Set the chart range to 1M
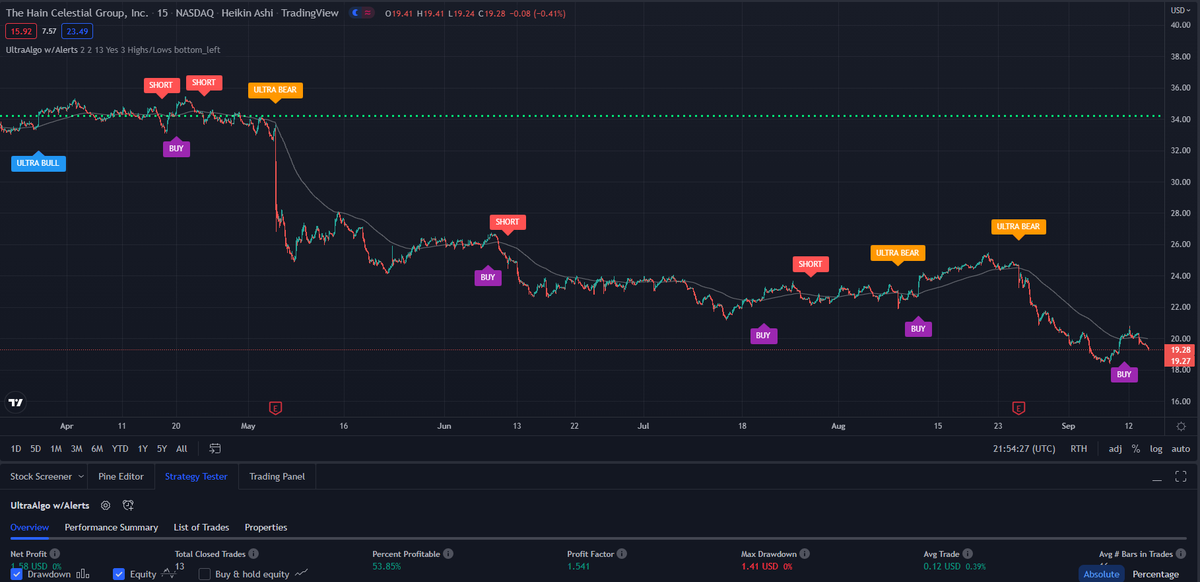 (x=56, y=449)
